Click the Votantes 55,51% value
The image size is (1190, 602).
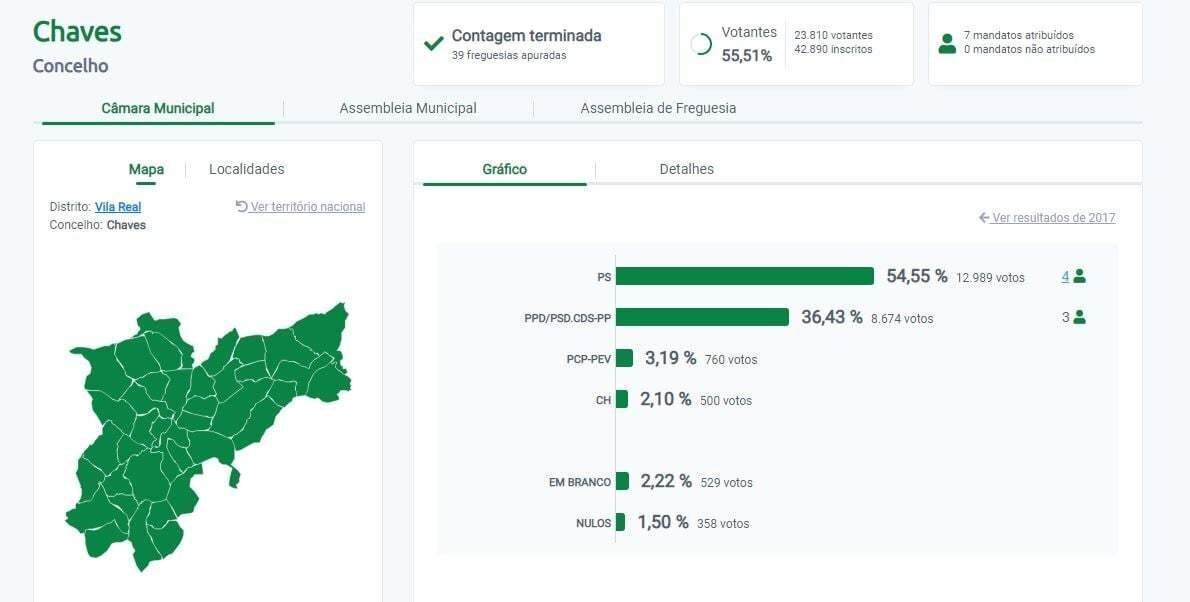tap(748, 55)
